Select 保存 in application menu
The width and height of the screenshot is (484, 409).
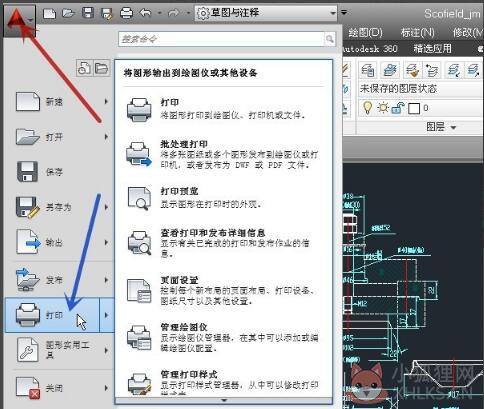(x=55, y=172)
